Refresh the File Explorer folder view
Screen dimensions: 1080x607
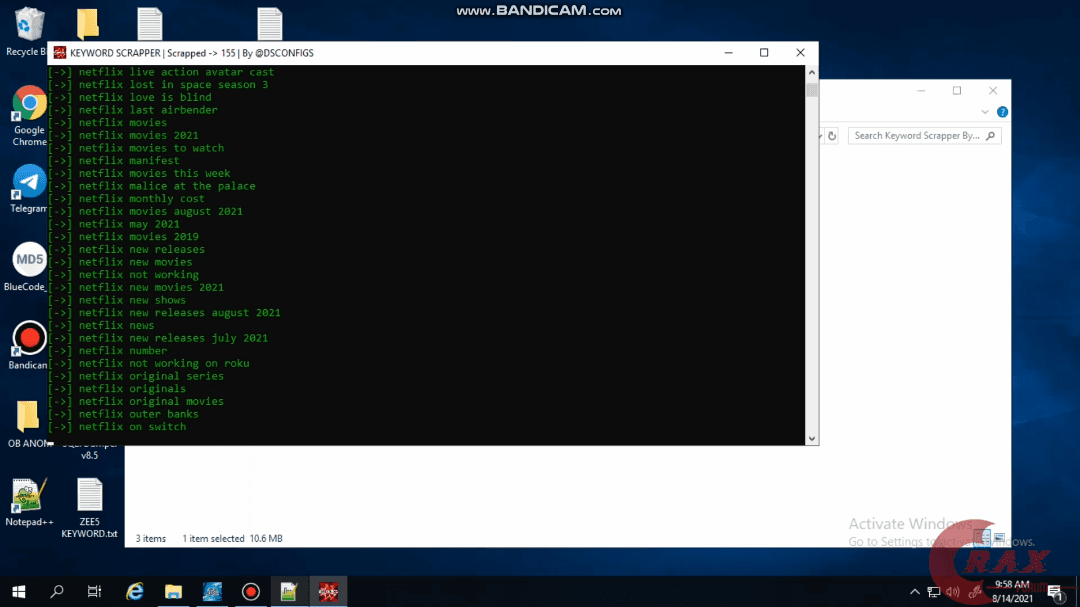click(x=832, y=136)
